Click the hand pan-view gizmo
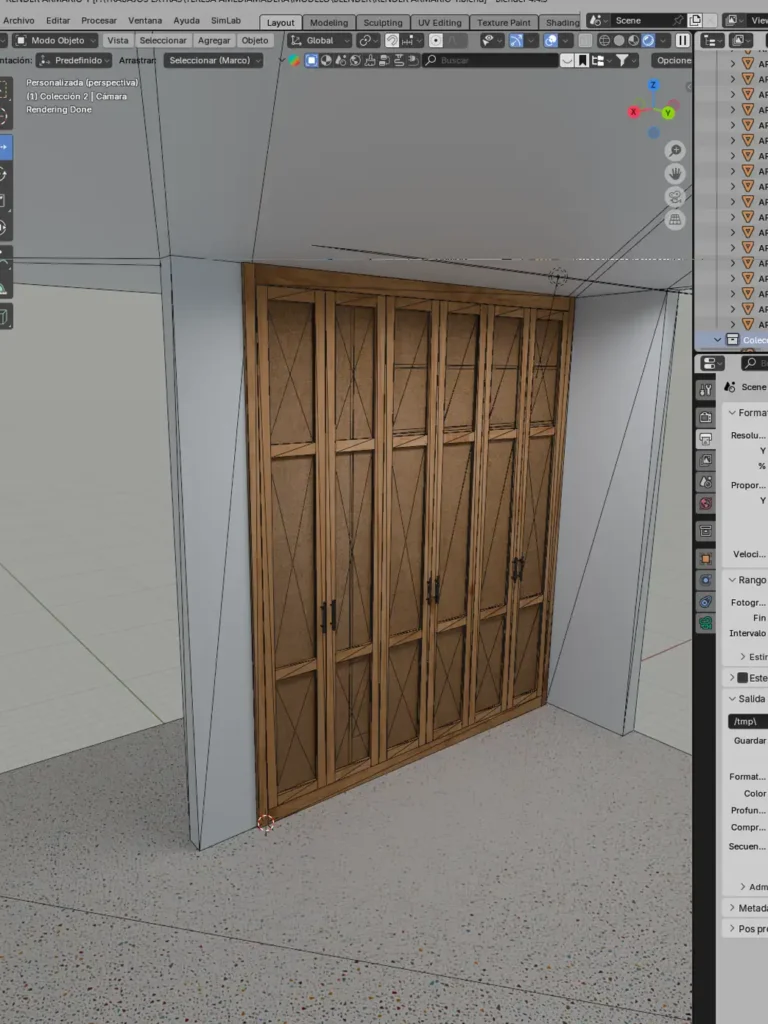 (x=675, y=174)
